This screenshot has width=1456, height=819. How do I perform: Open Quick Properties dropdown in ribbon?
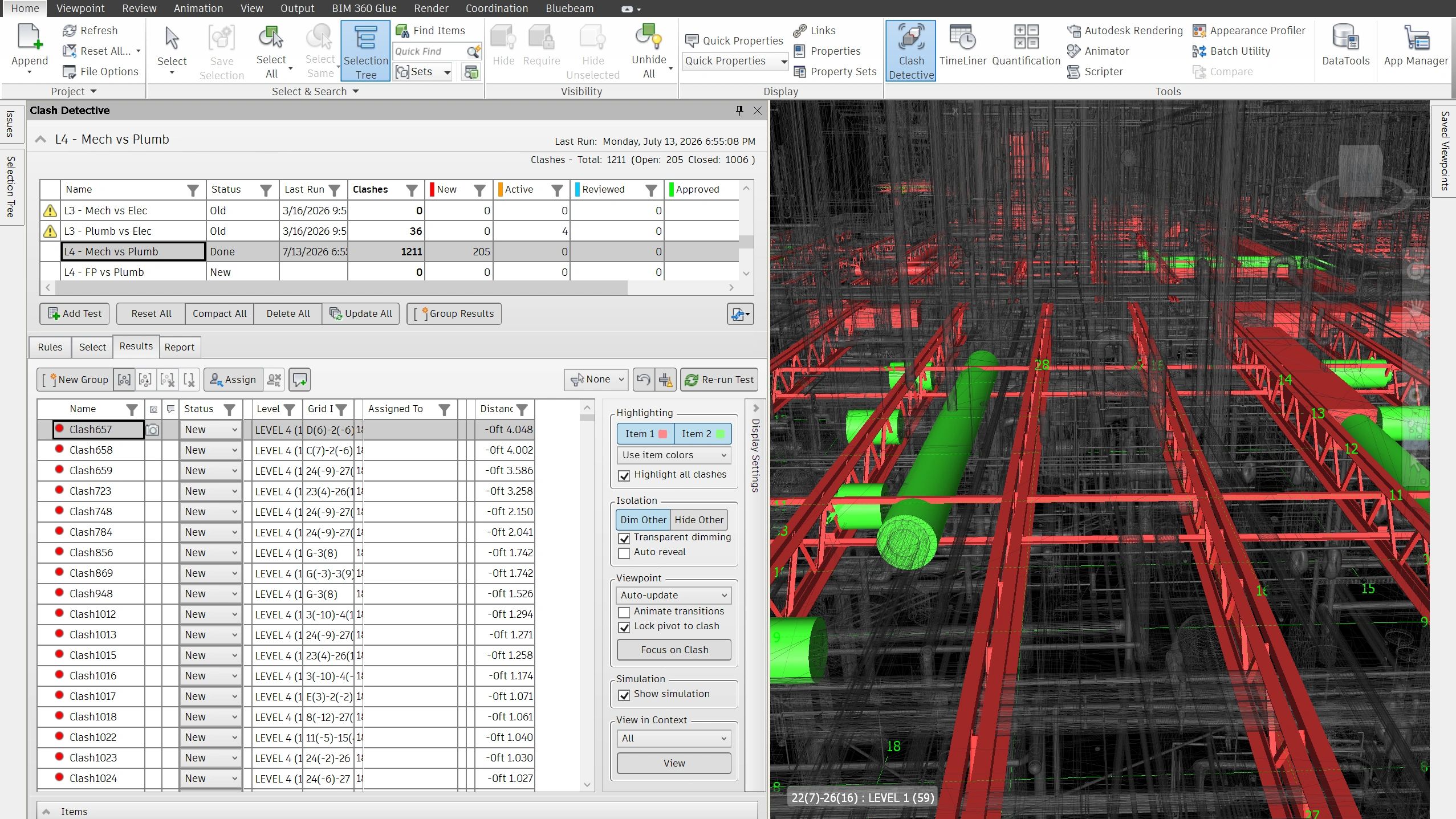click(x=735, y=61)
